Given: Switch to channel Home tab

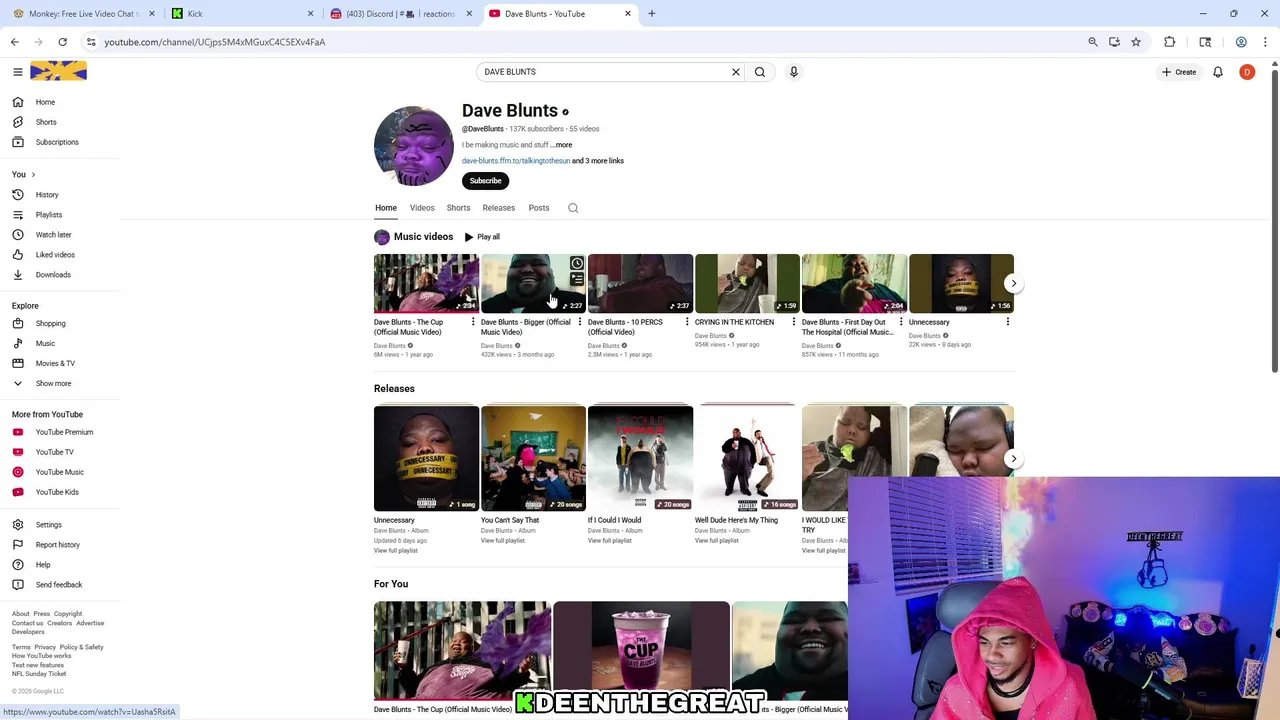Looking at the screenshot, I should coord(386,208).
